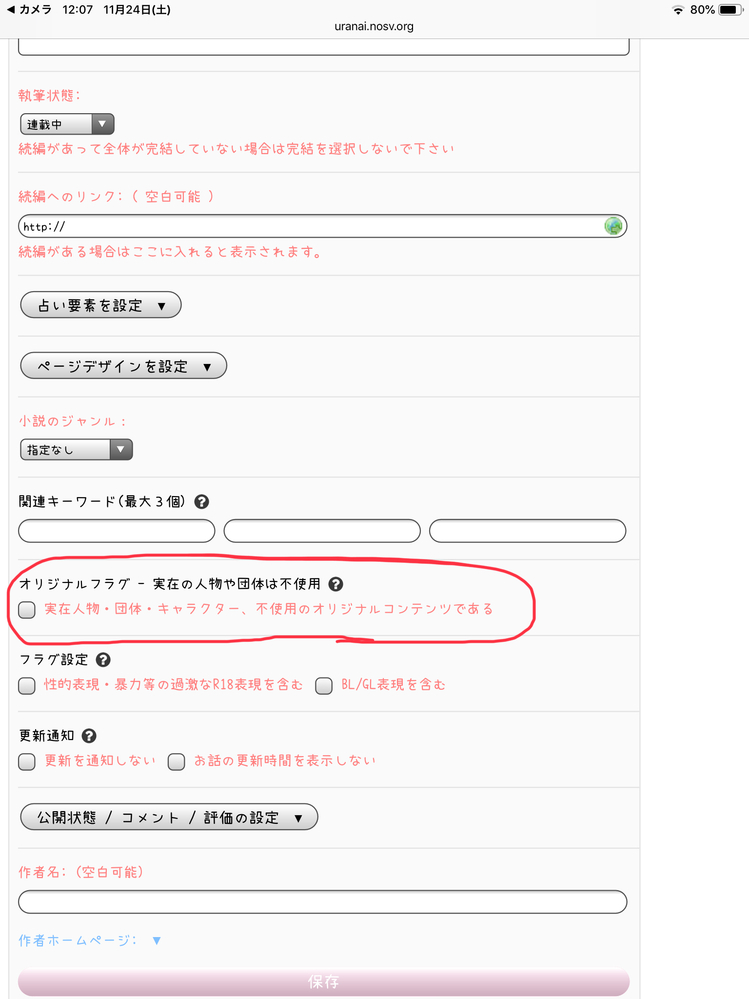749x999 pixels.
Task: Click green globe icon in link field
Action: pos(613,226)
